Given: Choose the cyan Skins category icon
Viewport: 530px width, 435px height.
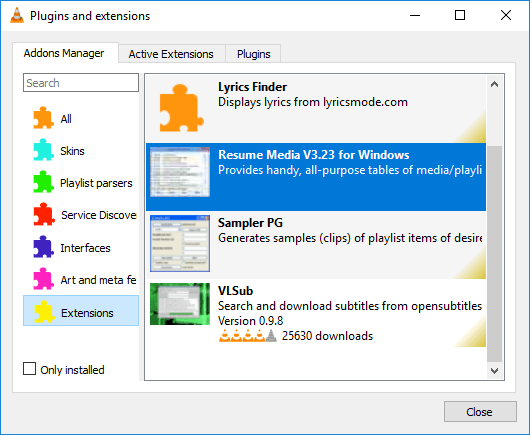Looking at the screenshot, I should 43,150.
